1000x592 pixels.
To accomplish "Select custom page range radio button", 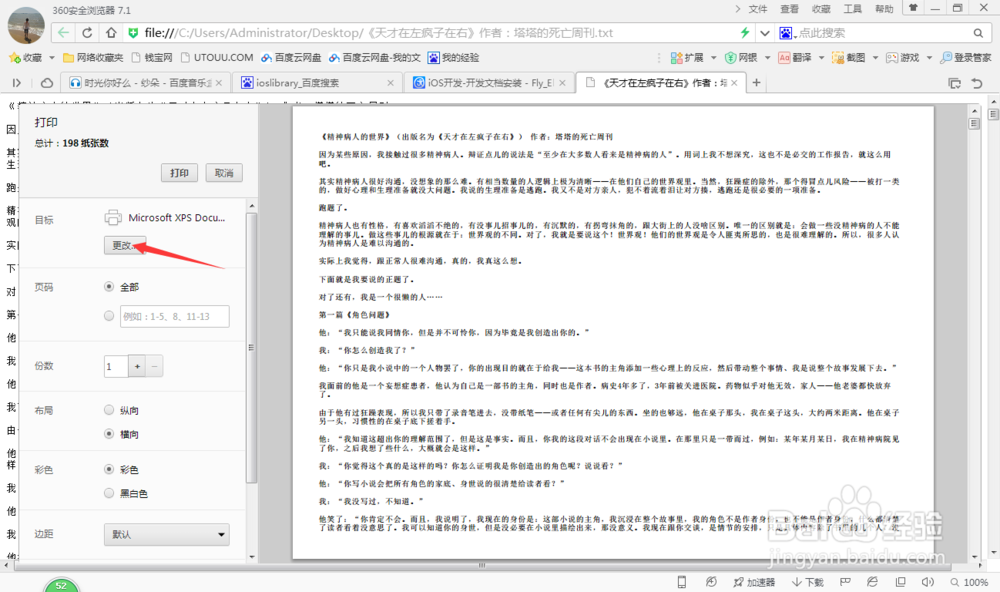I will click(x=109, y=316).
